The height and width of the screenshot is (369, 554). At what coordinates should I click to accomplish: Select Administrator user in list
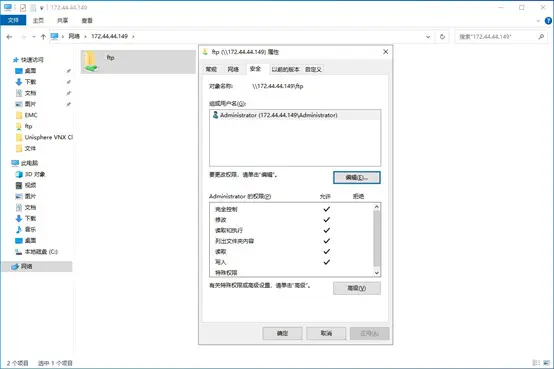(295, 115)
